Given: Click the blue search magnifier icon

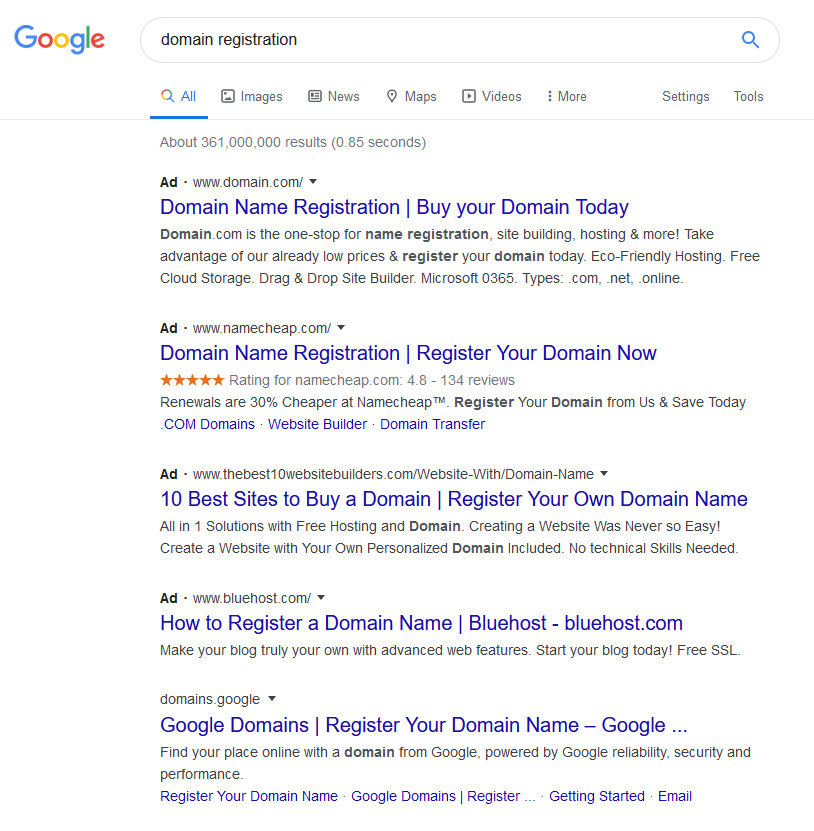Looking at the screenshot, I should point(750,40).
